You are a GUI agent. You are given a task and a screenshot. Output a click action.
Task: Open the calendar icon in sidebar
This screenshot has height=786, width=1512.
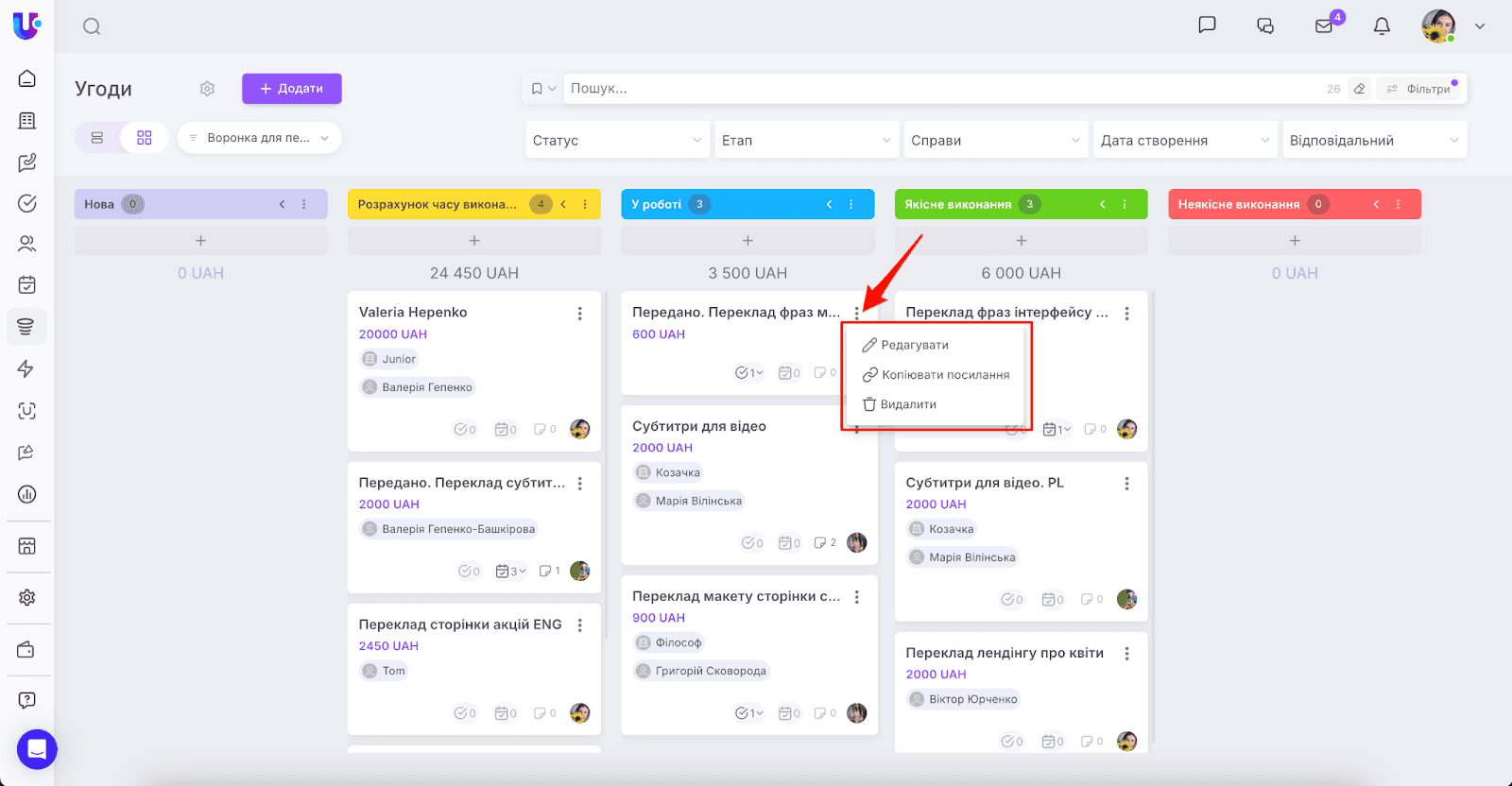(x=27, y=284)
